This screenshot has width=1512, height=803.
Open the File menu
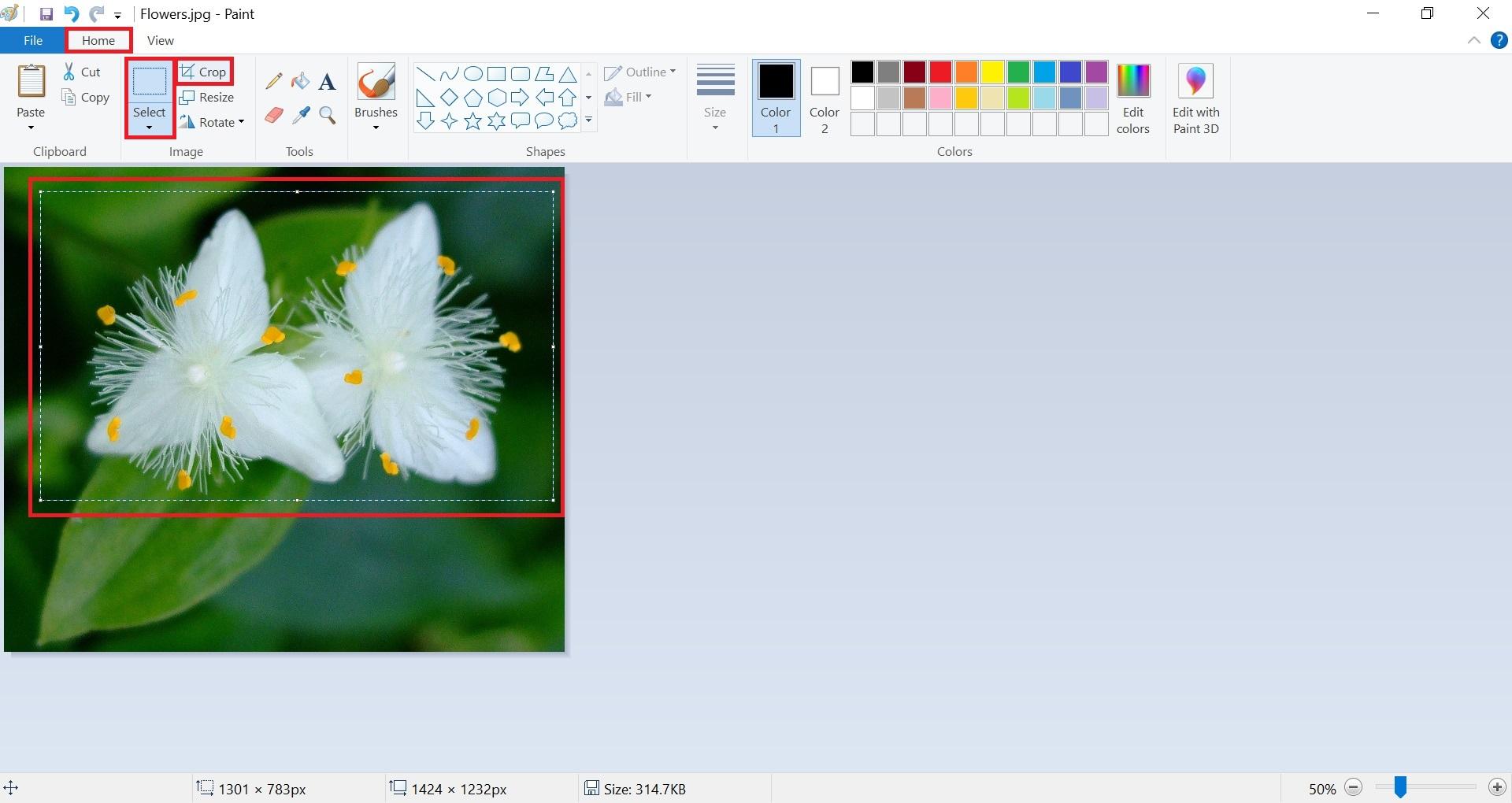coord(33,40)
